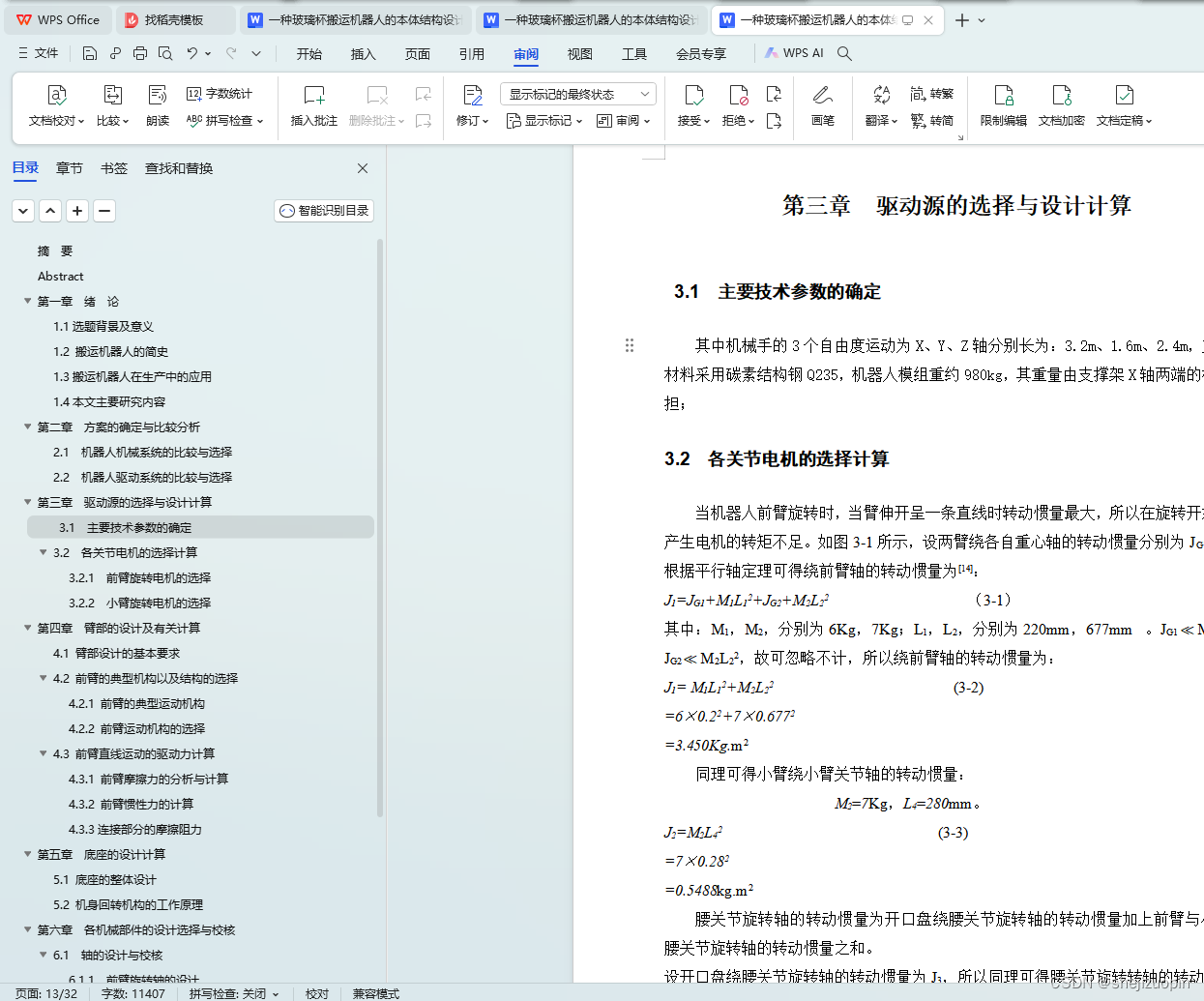Click 智能识别目录 button
1204x1001 pixels.
coord(324,211)
